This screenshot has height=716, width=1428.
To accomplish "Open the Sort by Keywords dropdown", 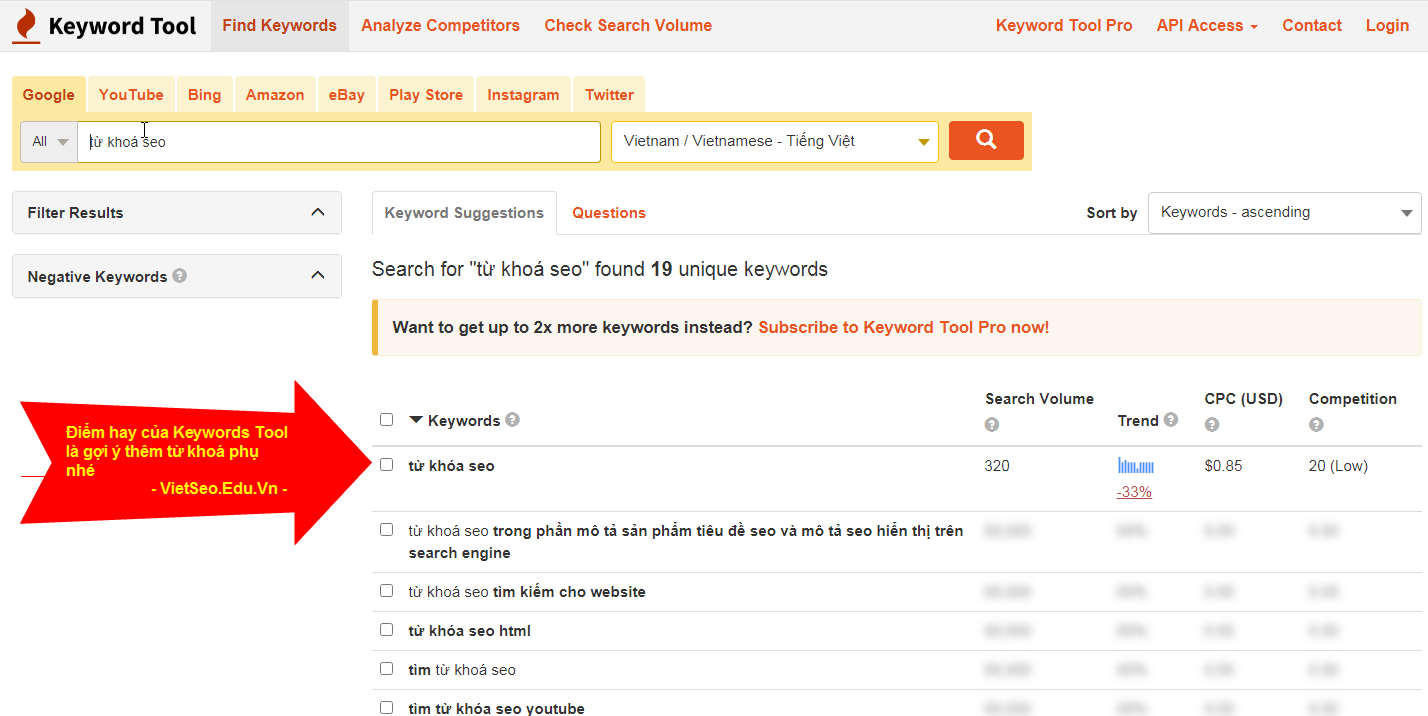I will pos(1284,212).
